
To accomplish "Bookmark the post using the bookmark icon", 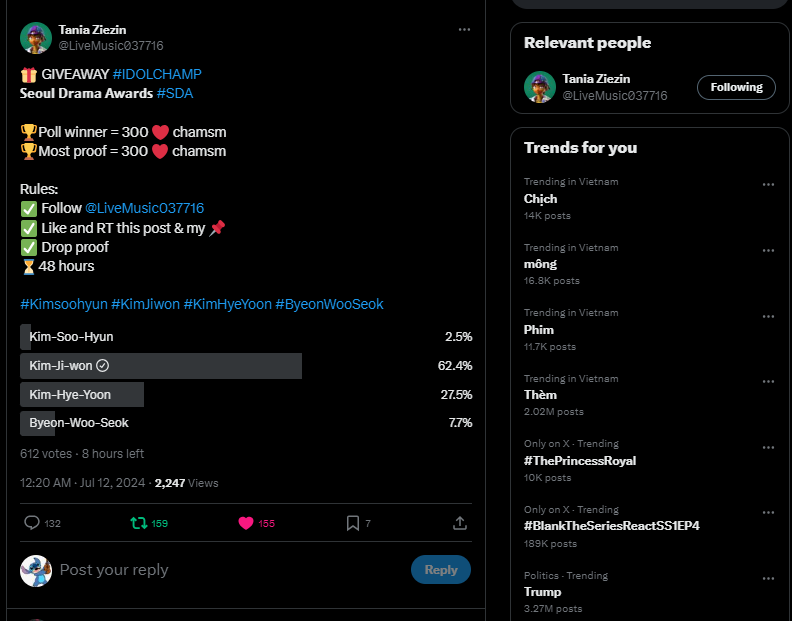I will point(353,523).
